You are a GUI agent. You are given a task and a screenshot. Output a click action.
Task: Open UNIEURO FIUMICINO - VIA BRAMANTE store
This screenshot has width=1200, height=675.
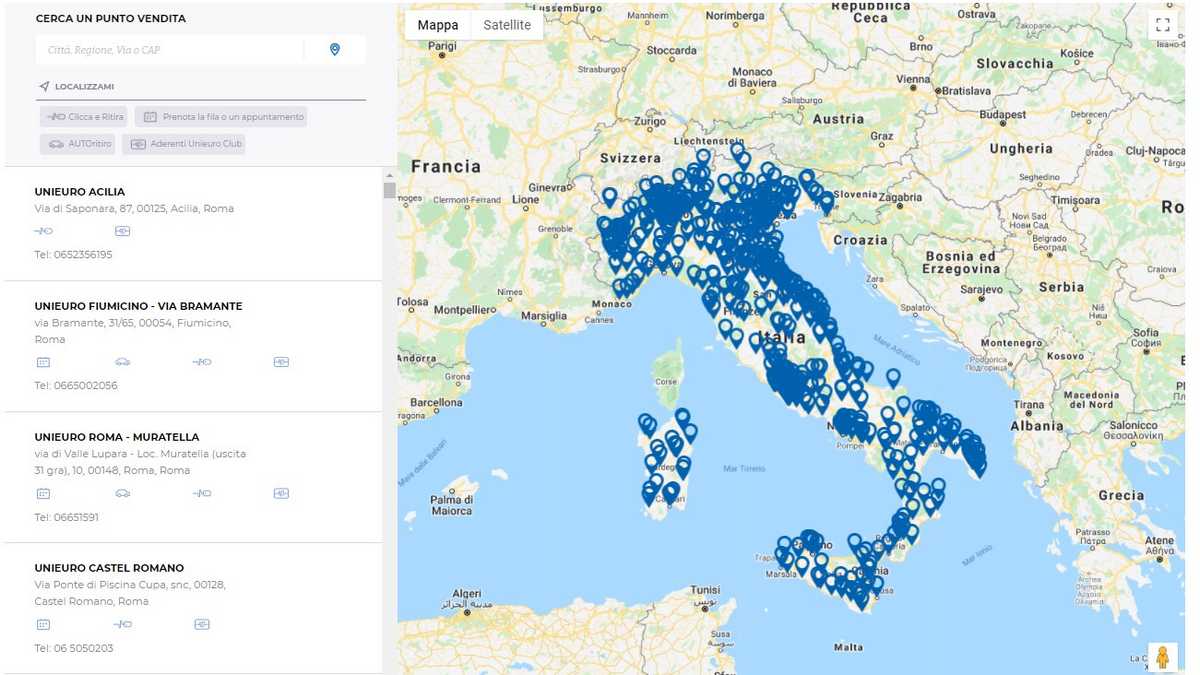point(138,306)
